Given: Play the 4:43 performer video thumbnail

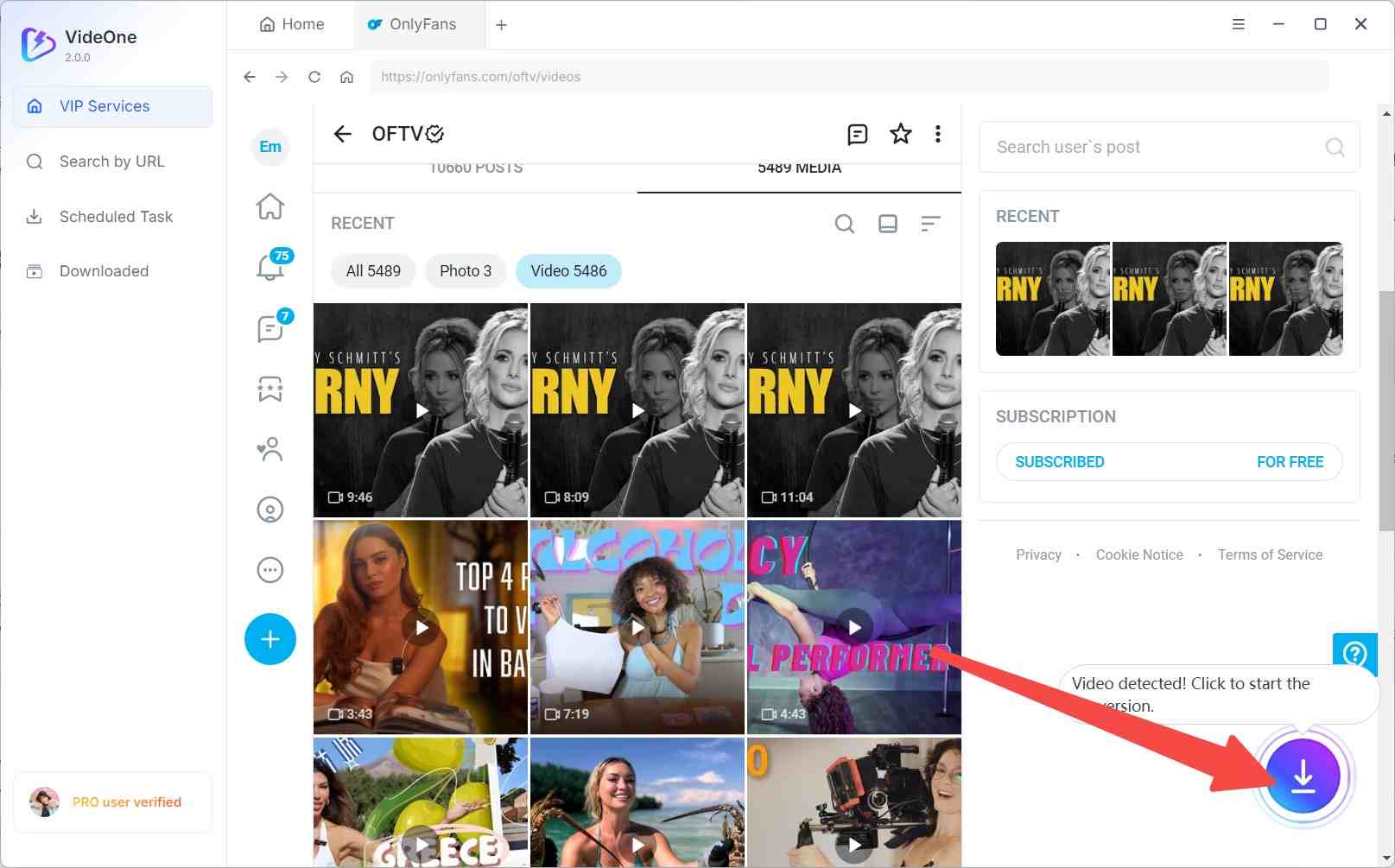Looking at the screenshot, I should (x=854, y=627).
